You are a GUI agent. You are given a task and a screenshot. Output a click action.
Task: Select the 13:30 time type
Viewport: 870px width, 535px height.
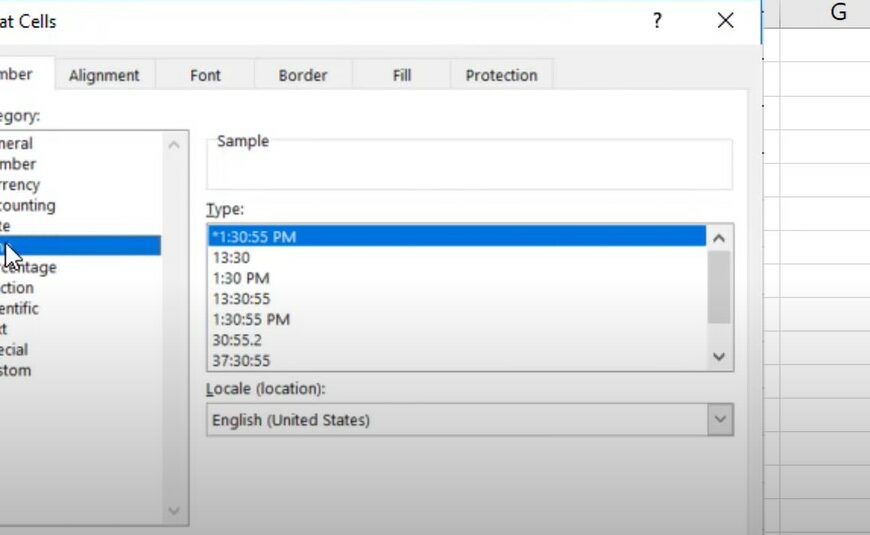(x=457, y=258)
